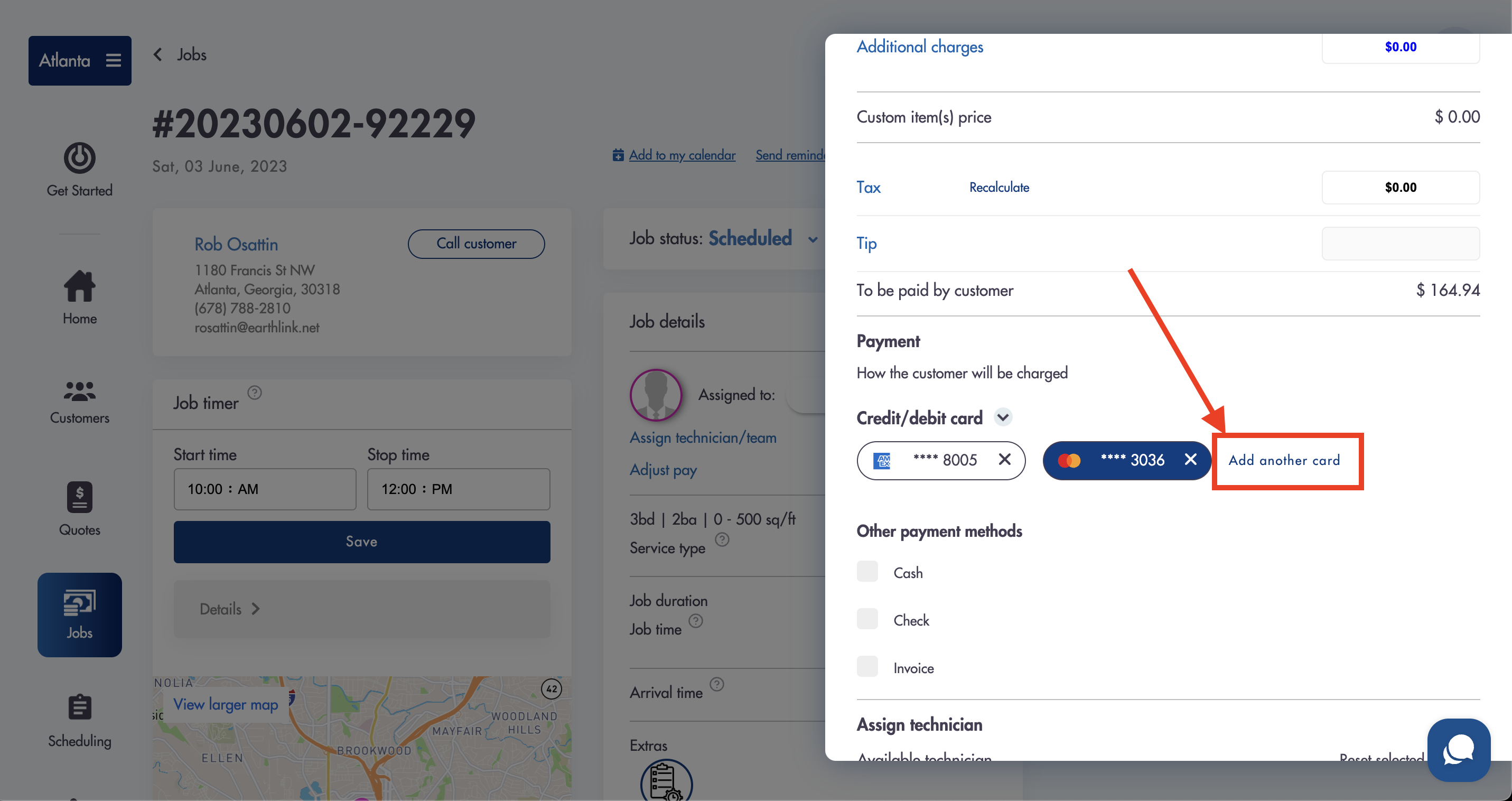Open the Quotes sidebar icon

pyautogui.click(x=79, y=497)
